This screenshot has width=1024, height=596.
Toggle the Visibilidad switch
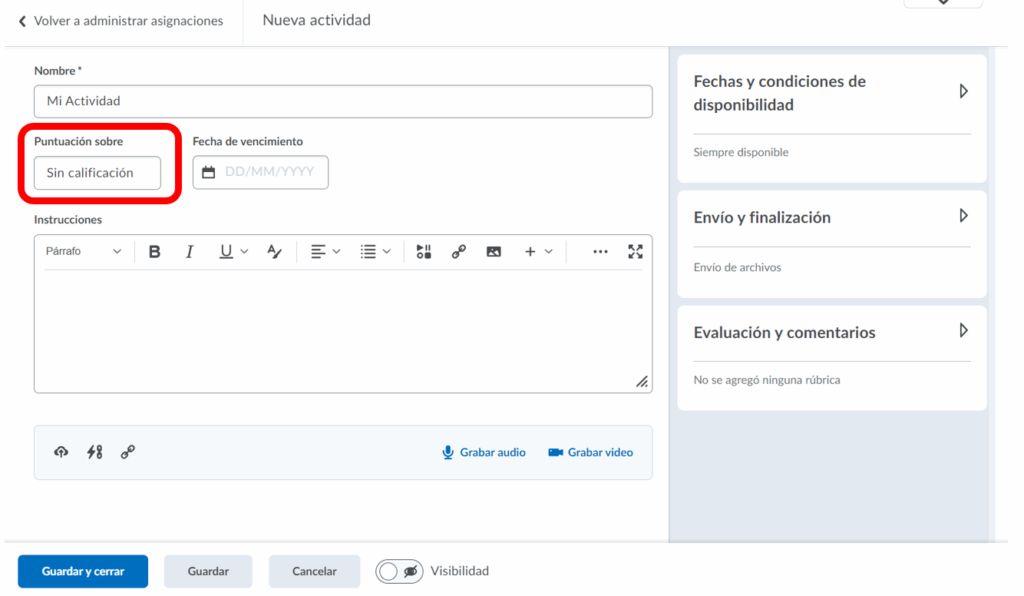tap(400, 571)
